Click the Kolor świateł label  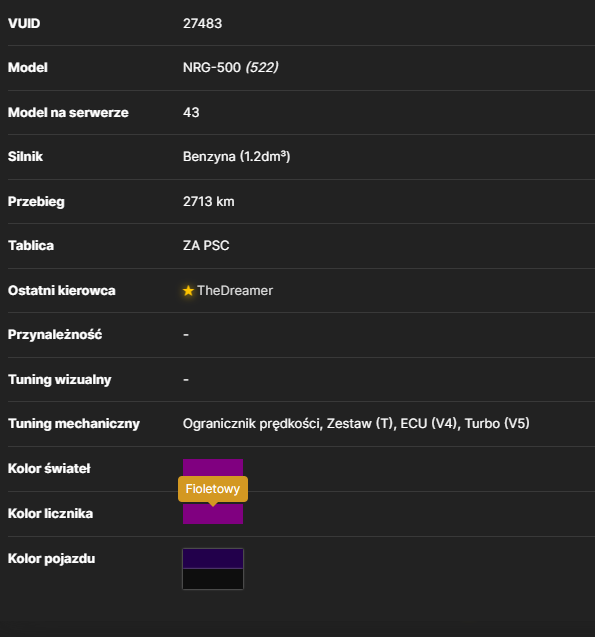(49, 468)
